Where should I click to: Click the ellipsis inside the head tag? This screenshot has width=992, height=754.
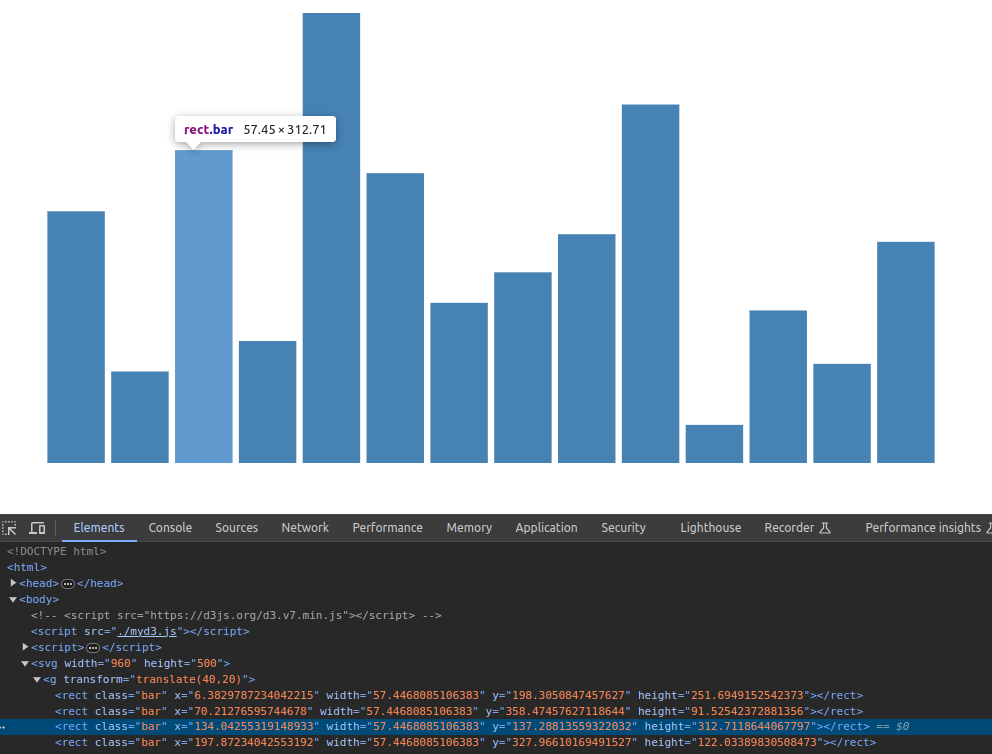pyautogui.click(x=68, y=584)
